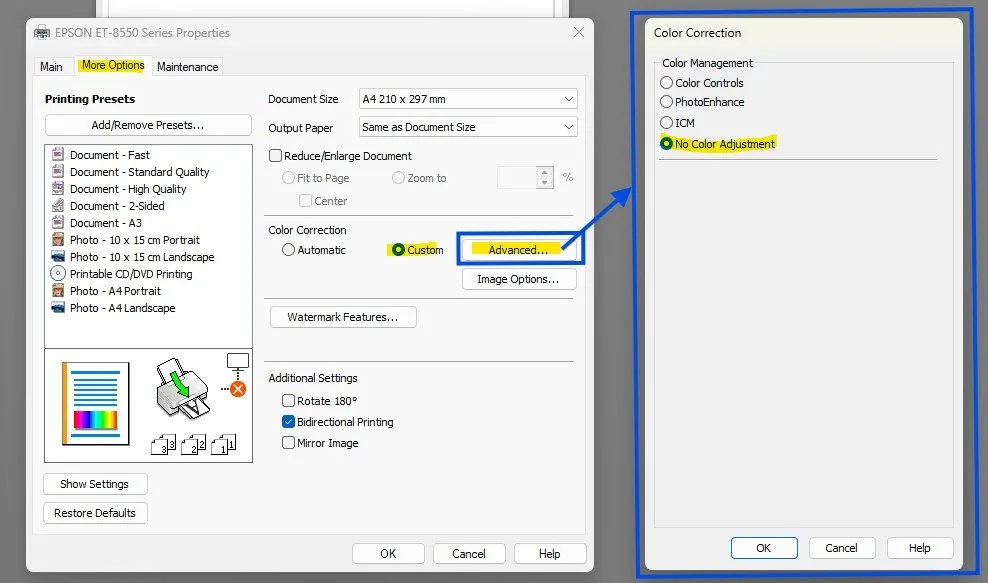Open Watermark Features dialog
Screen dimensions: 988x583
click(343, 317)
